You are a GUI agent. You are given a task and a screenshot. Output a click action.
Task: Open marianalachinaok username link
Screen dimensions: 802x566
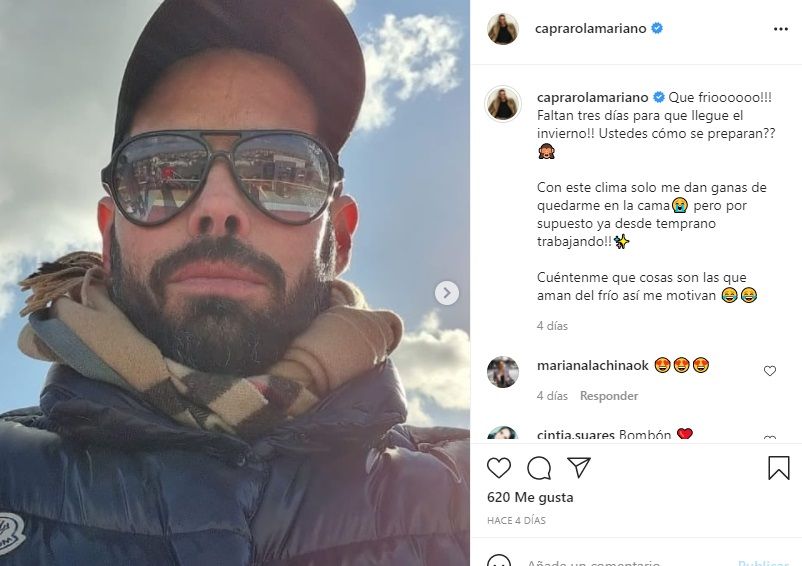593,366
